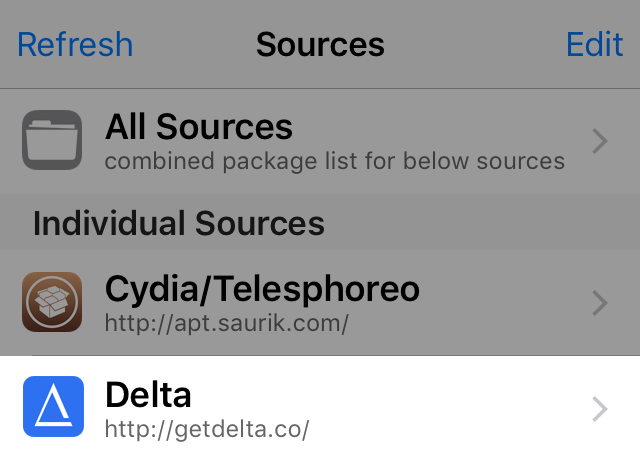Click blank navigation bar beside Sources title
This screenshot has width=640, height=461.
click(x=470, y=45)
